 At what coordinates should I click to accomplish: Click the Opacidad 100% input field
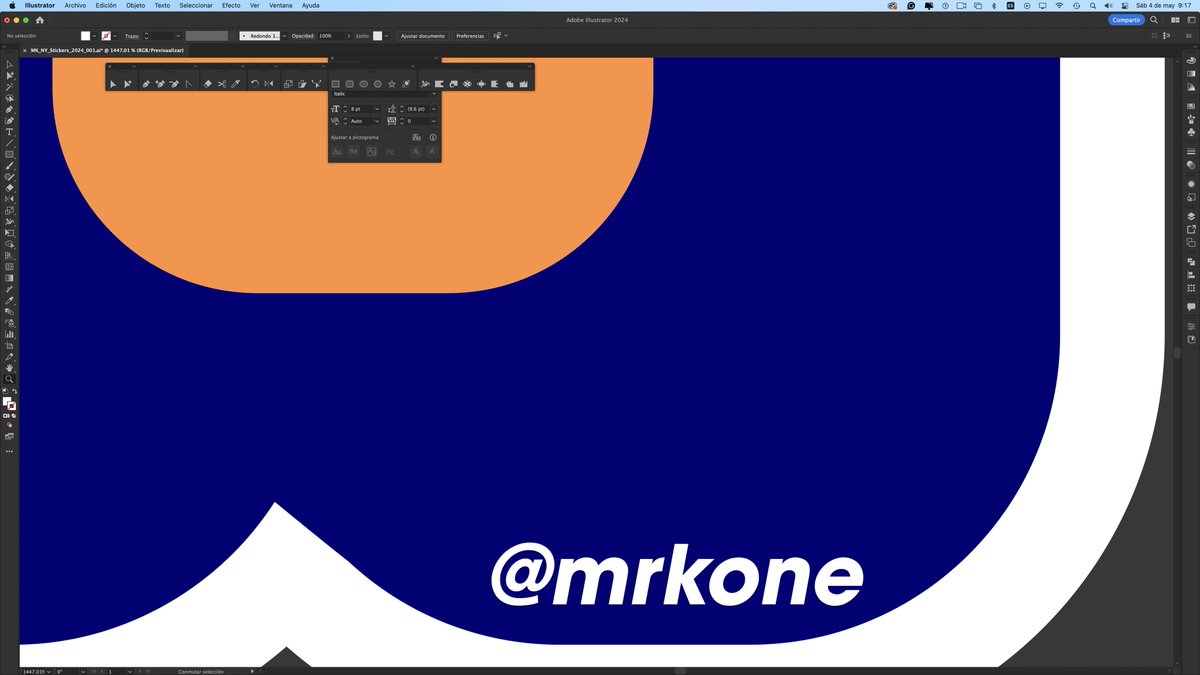331,36
